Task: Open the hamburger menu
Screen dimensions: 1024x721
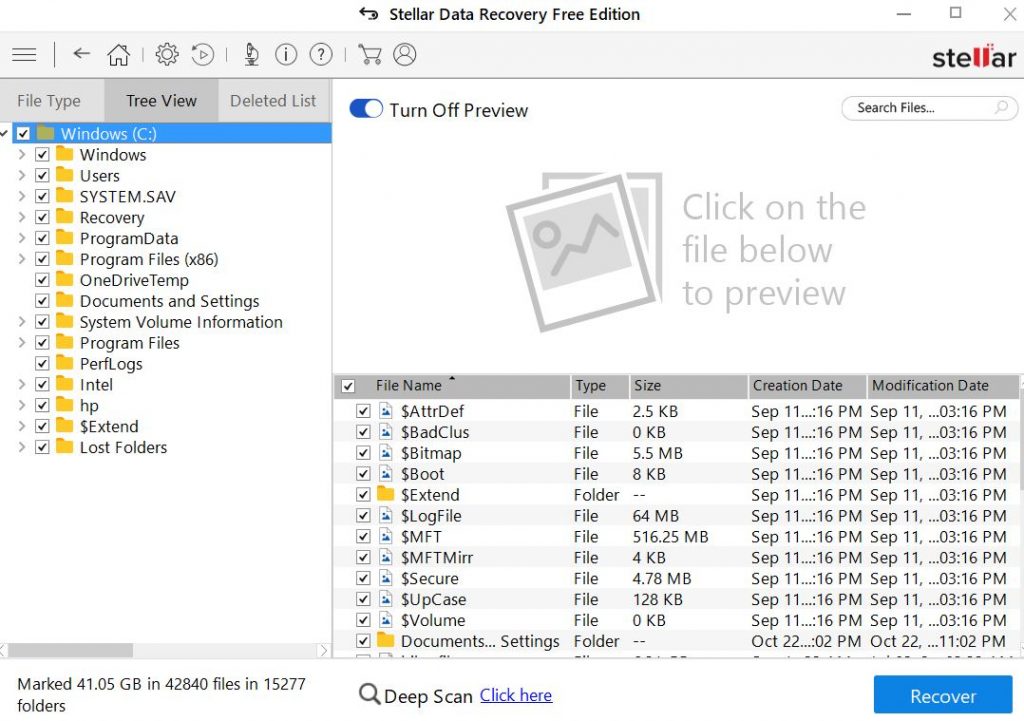Action: pyautogui.click(x=24, y=54)
